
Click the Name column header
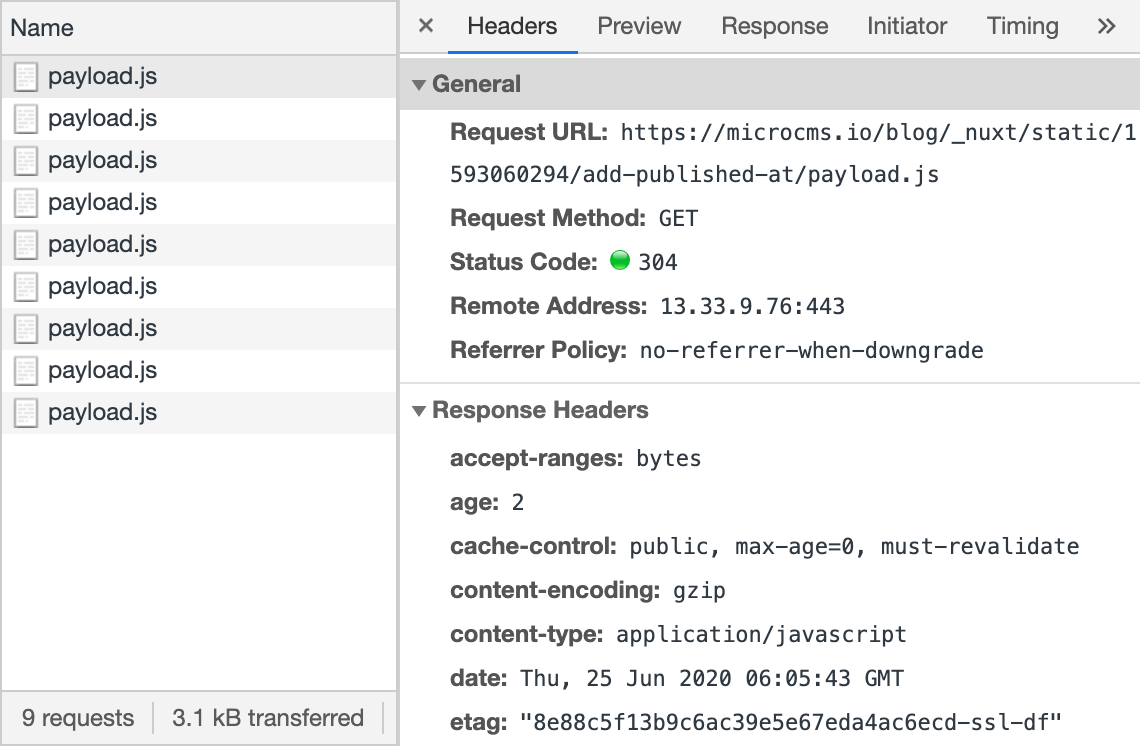pos(42,28)
